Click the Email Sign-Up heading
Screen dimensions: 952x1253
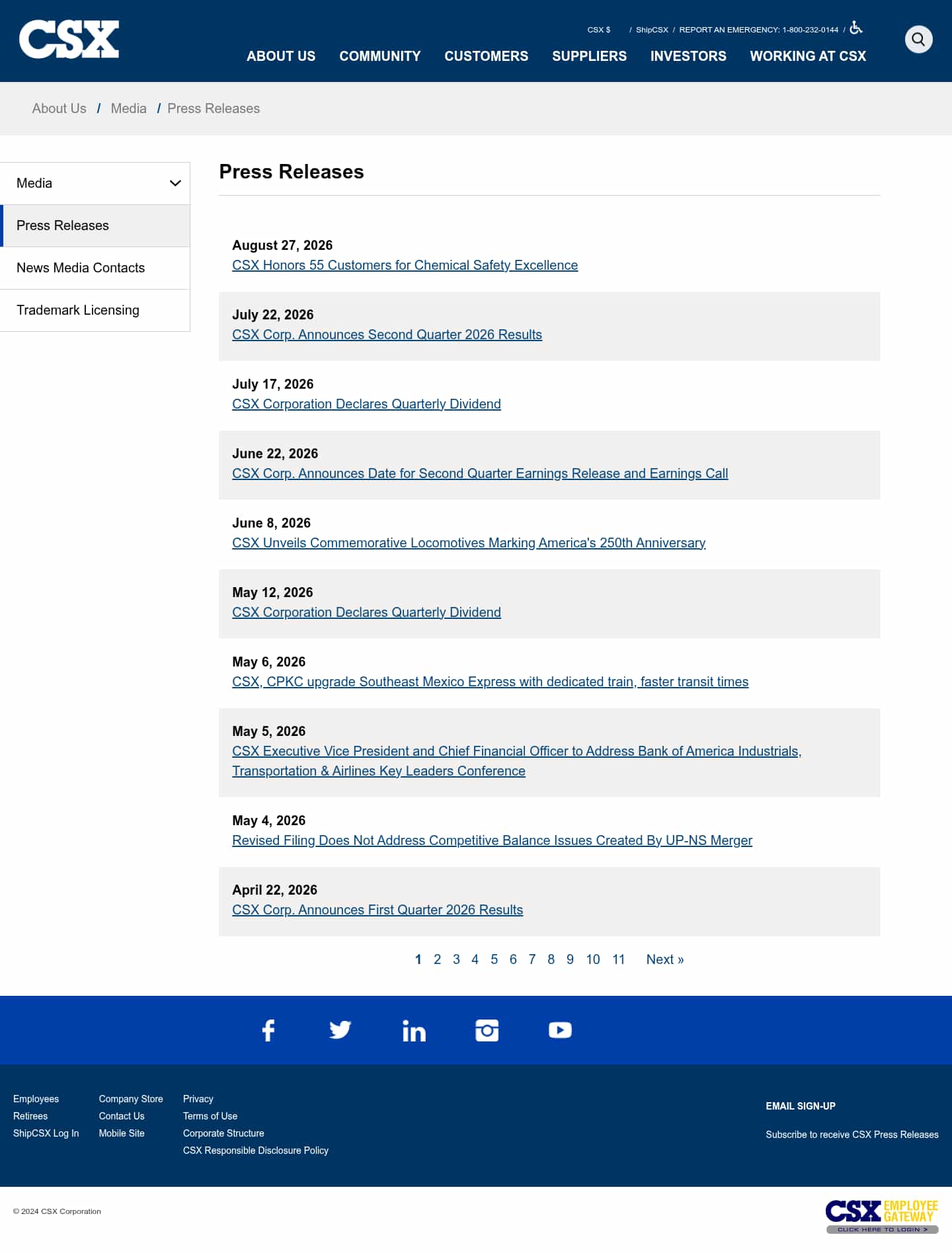click(801, 1106)
